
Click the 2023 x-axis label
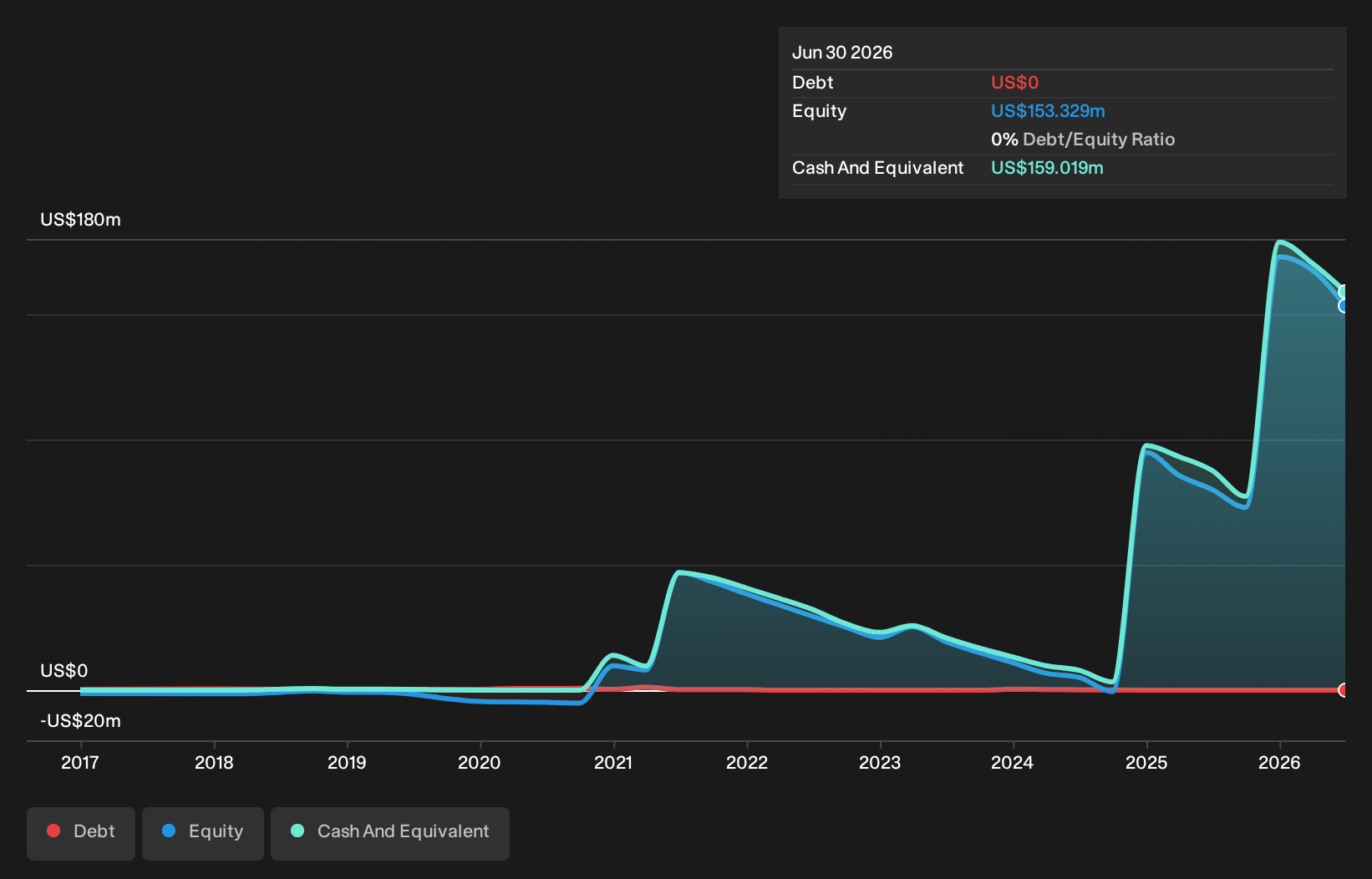(x=880, y=763)
